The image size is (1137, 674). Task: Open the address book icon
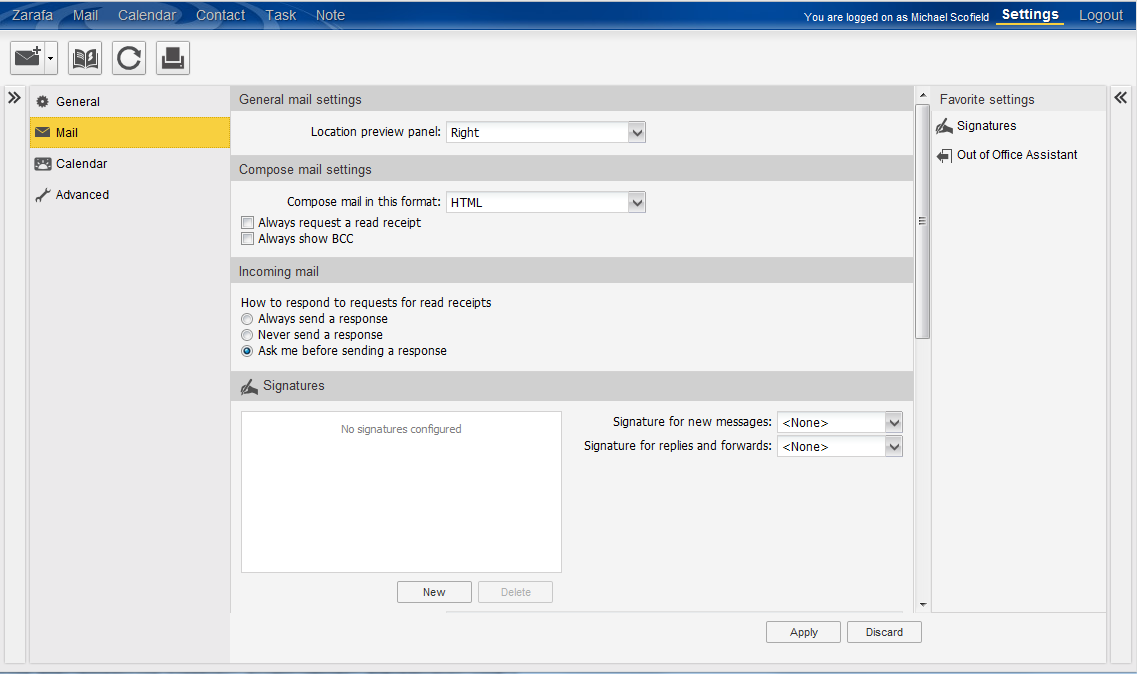point(85,59)
